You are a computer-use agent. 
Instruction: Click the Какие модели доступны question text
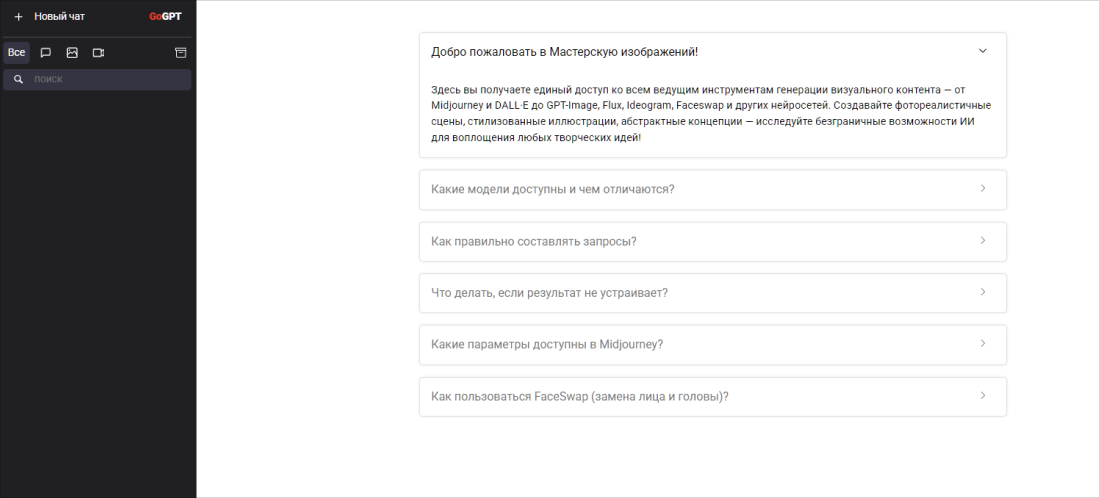coord(552,189)
